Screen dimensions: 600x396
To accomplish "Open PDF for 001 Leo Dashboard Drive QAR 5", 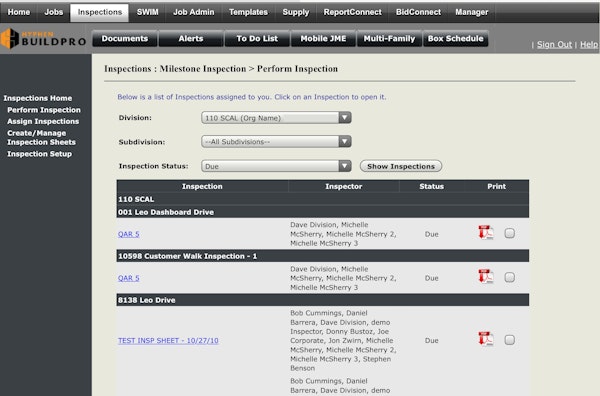I will [x=486, y=232].
